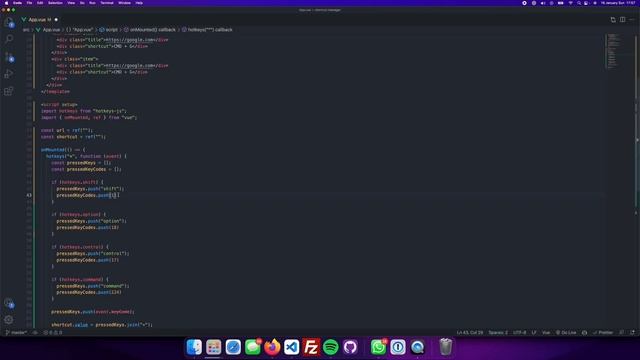Select language mode Vue in status bar
This screenshot has height=360, width=640.
(x=546, y=333)
